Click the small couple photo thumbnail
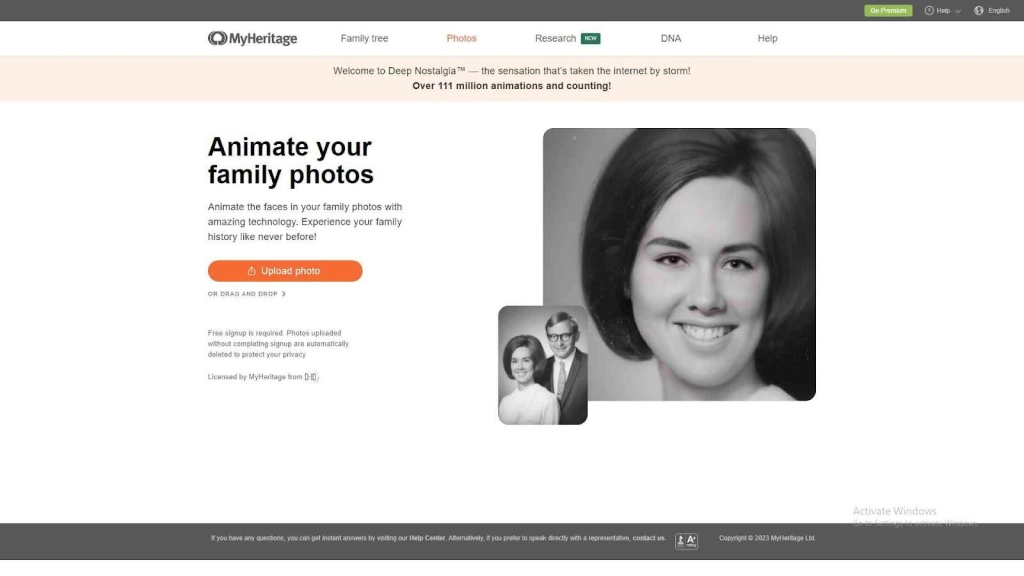1024x576 pixels. 543,365
